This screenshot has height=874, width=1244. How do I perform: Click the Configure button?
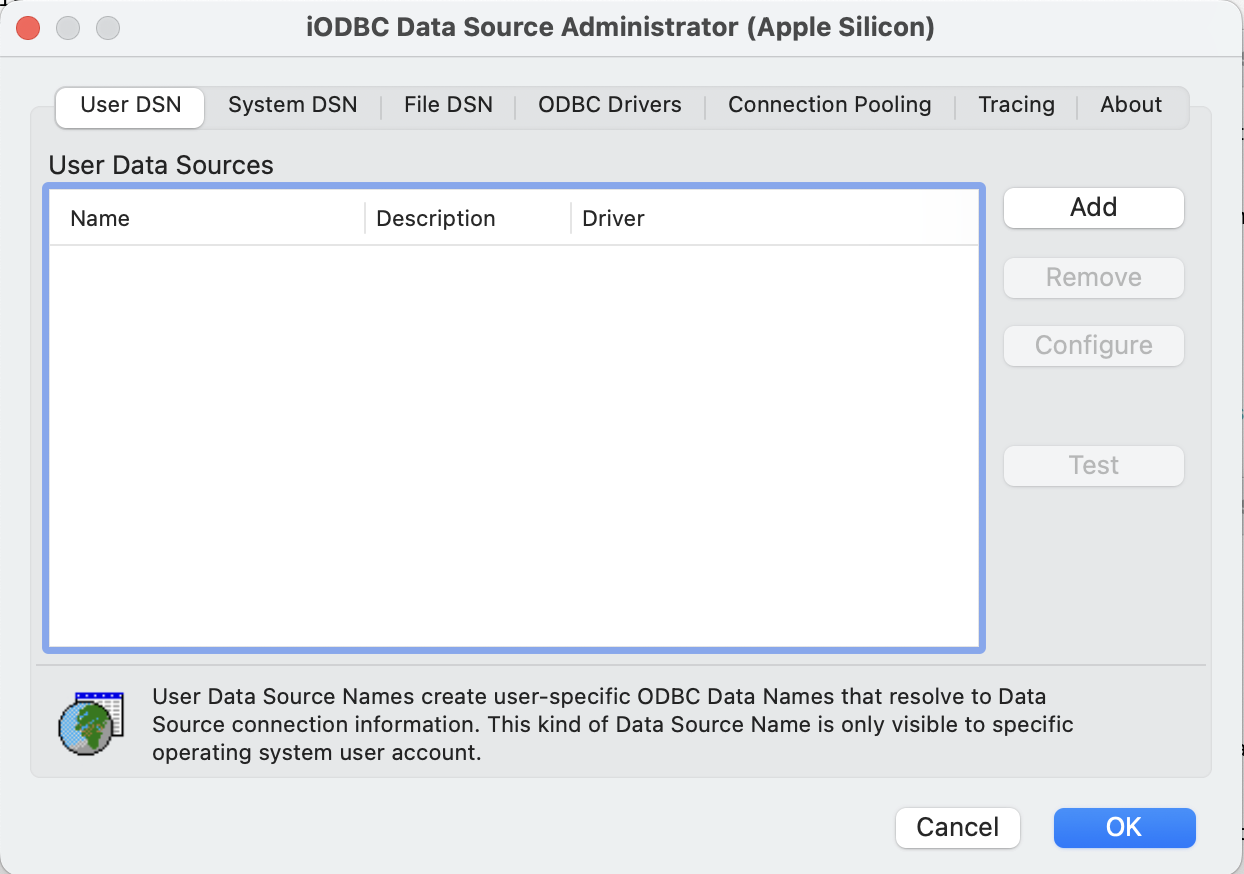pyautogui.click(x=1093, y=346)
